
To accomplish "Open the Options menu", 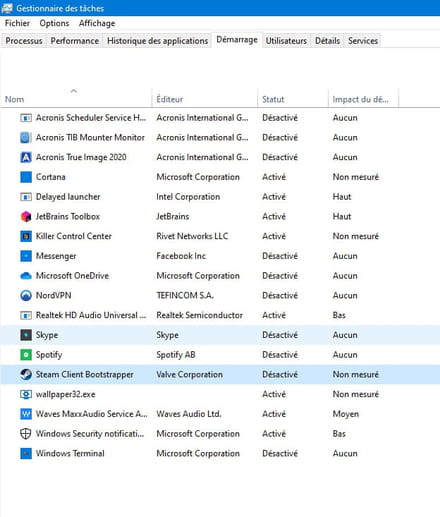I will [x=54, y=23].
